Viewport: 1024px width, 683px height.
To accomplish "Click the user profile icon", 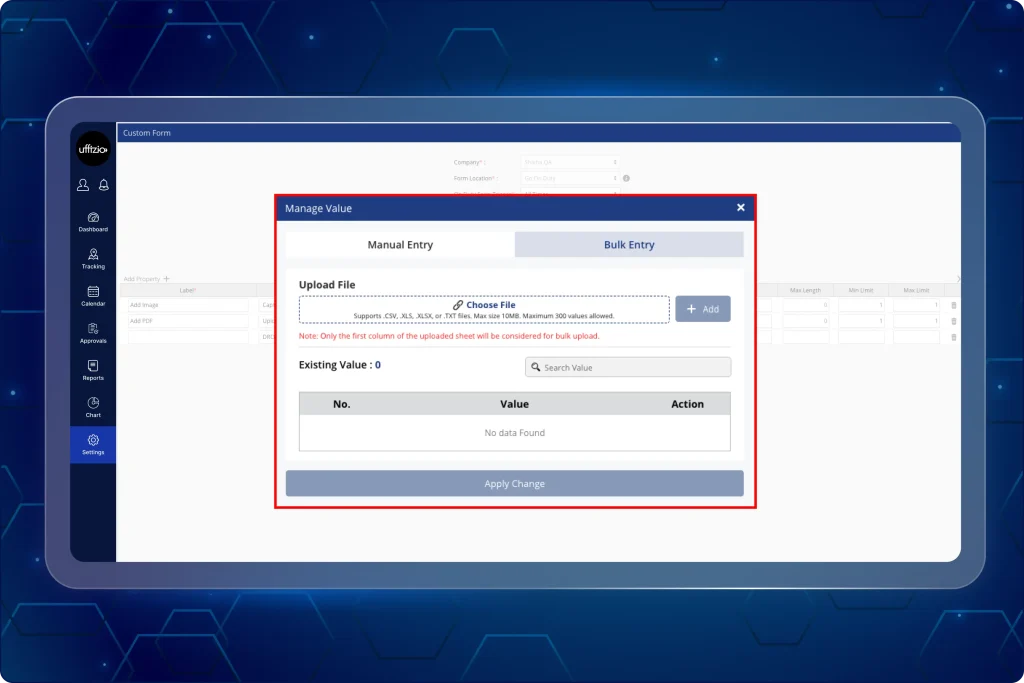I will click(x=83, y=185).
